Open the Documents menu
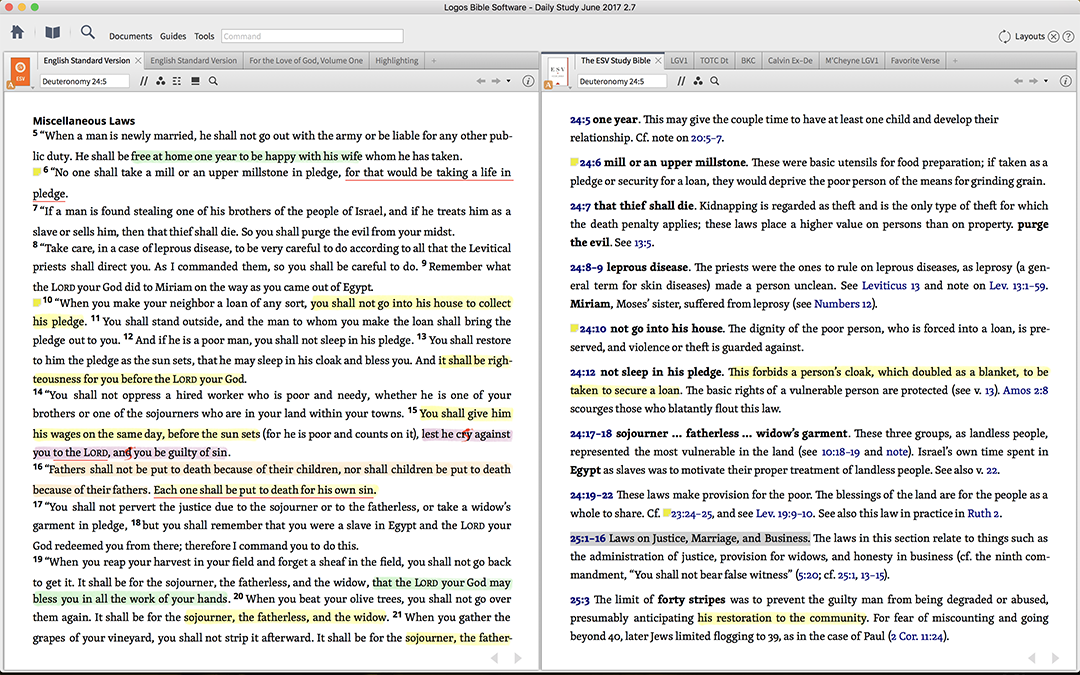Image resolution: width=1080 pixels, height=675 pixels. point(130,37)
